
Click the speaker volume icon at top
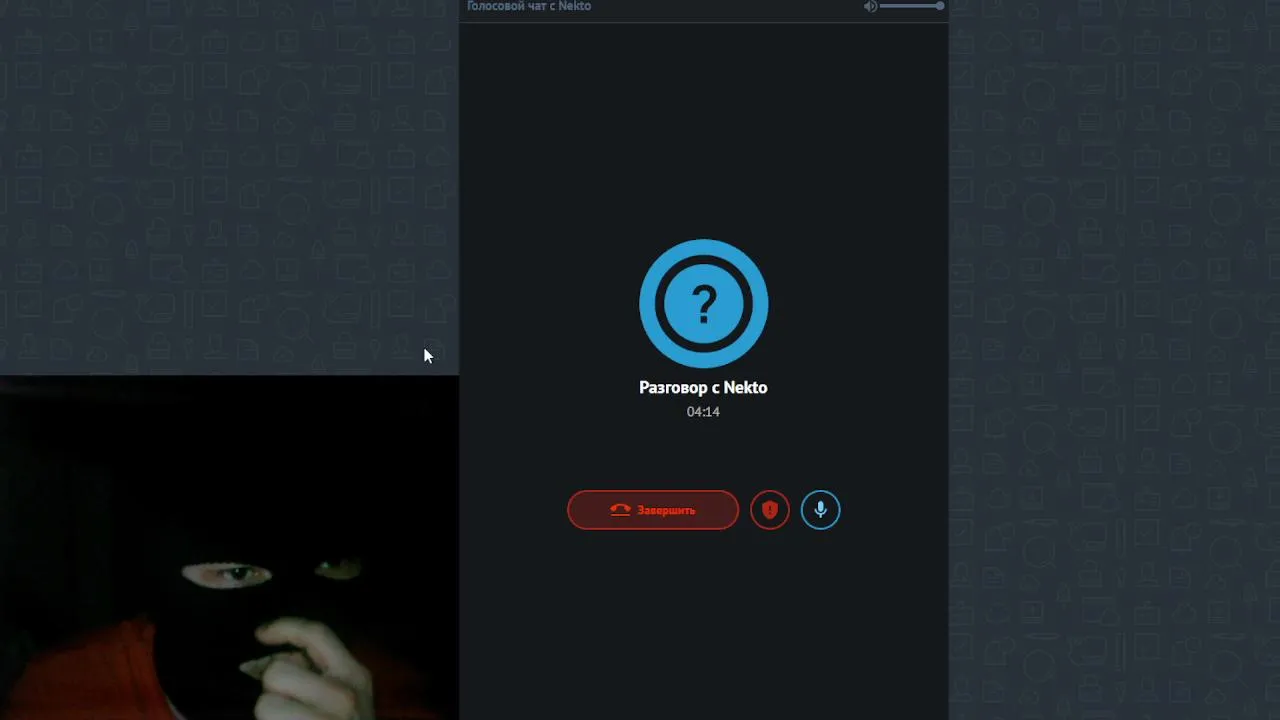[x=870, y=6]
